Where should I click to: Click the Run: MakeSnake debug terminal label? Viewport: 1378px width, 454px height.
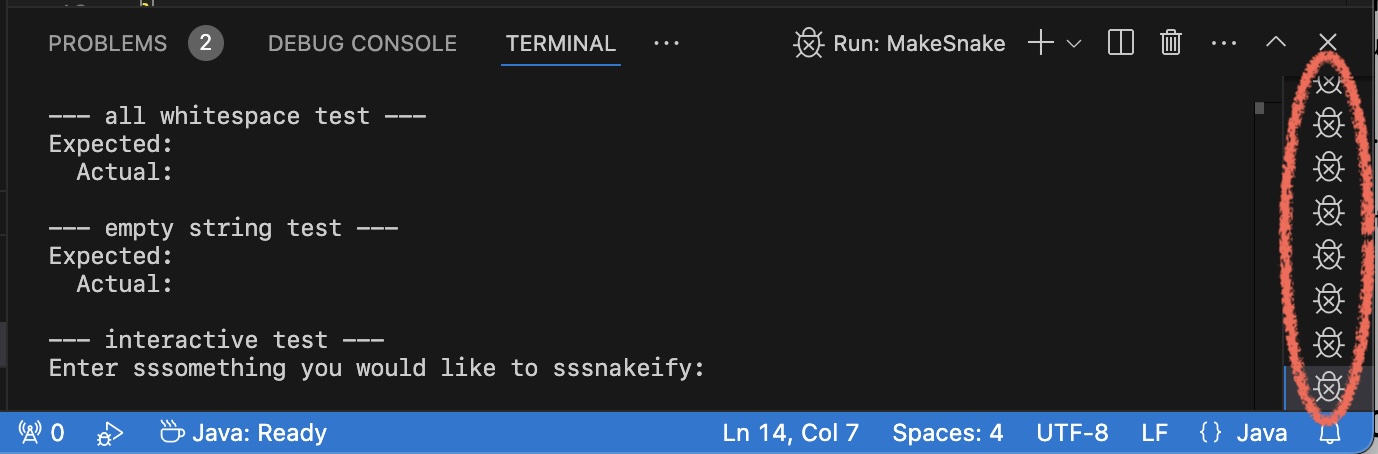point(900,43)
